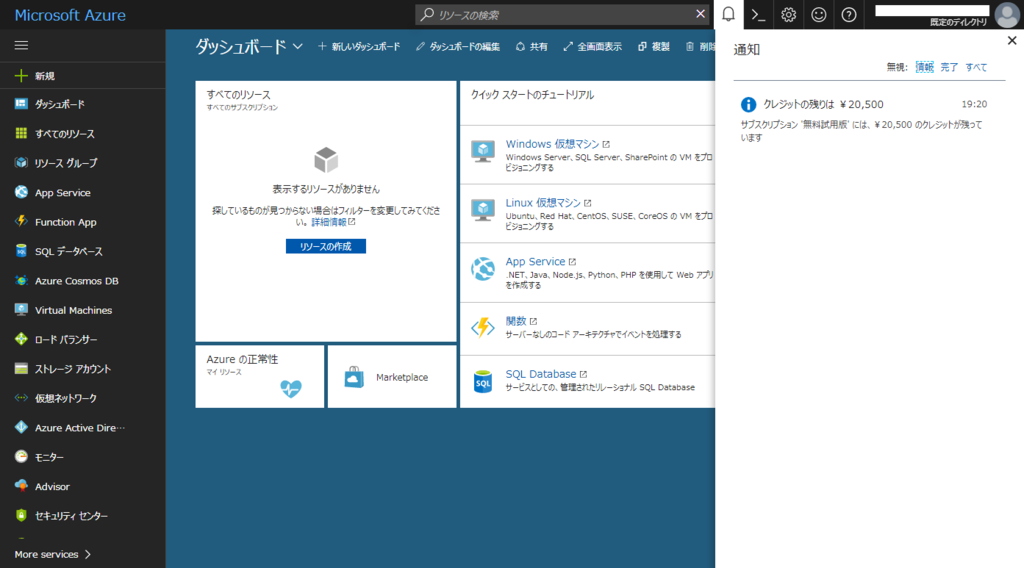Image resolution: width=1024 pixels, height=568 pixels.
Task: Open the Azure Active Directory sidebar icon
Action: [21, 427]
